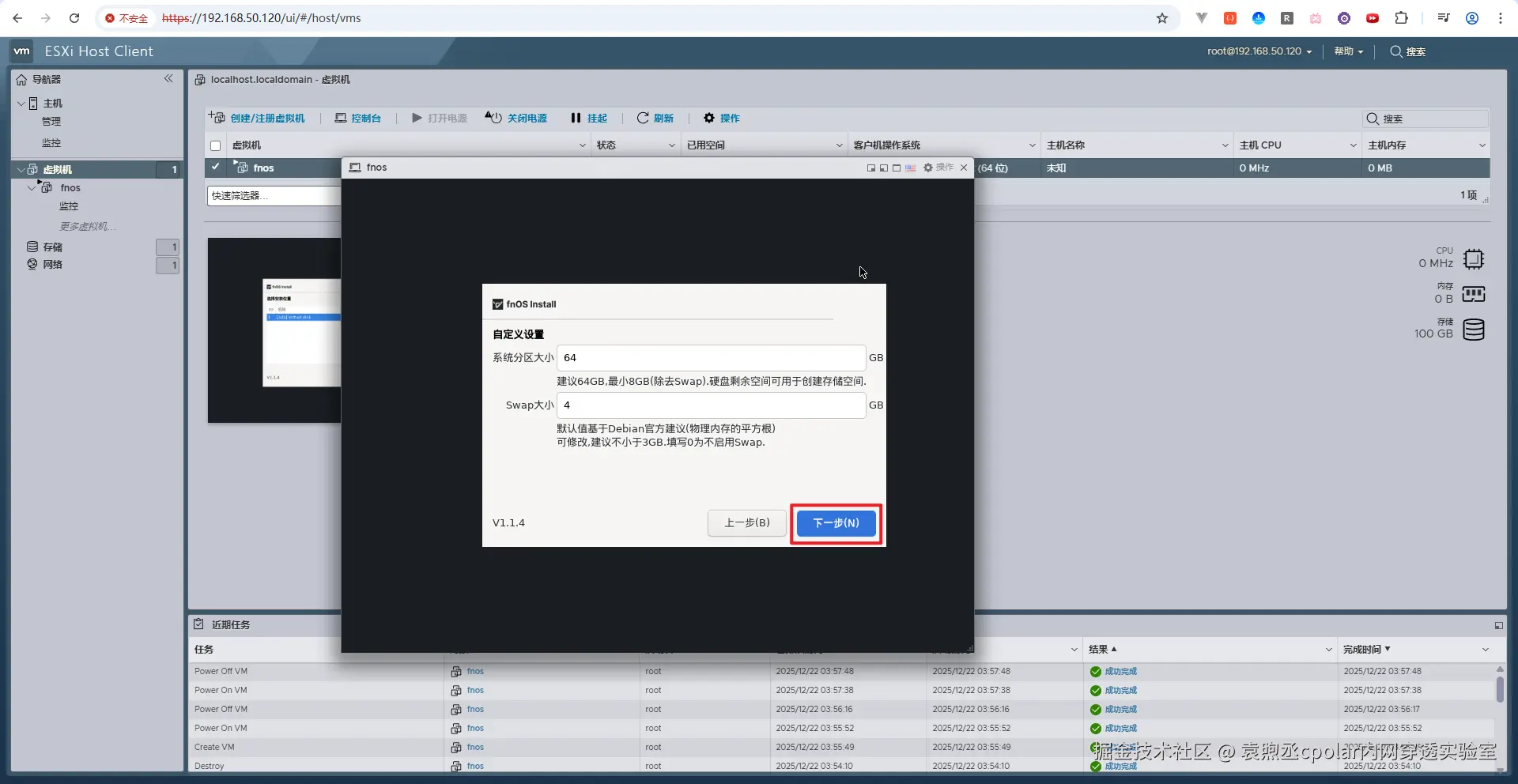Open the 虚拟机 column dropdown arrow
Viewport: 1518px width, 784px height.
(x=583, y=145)
